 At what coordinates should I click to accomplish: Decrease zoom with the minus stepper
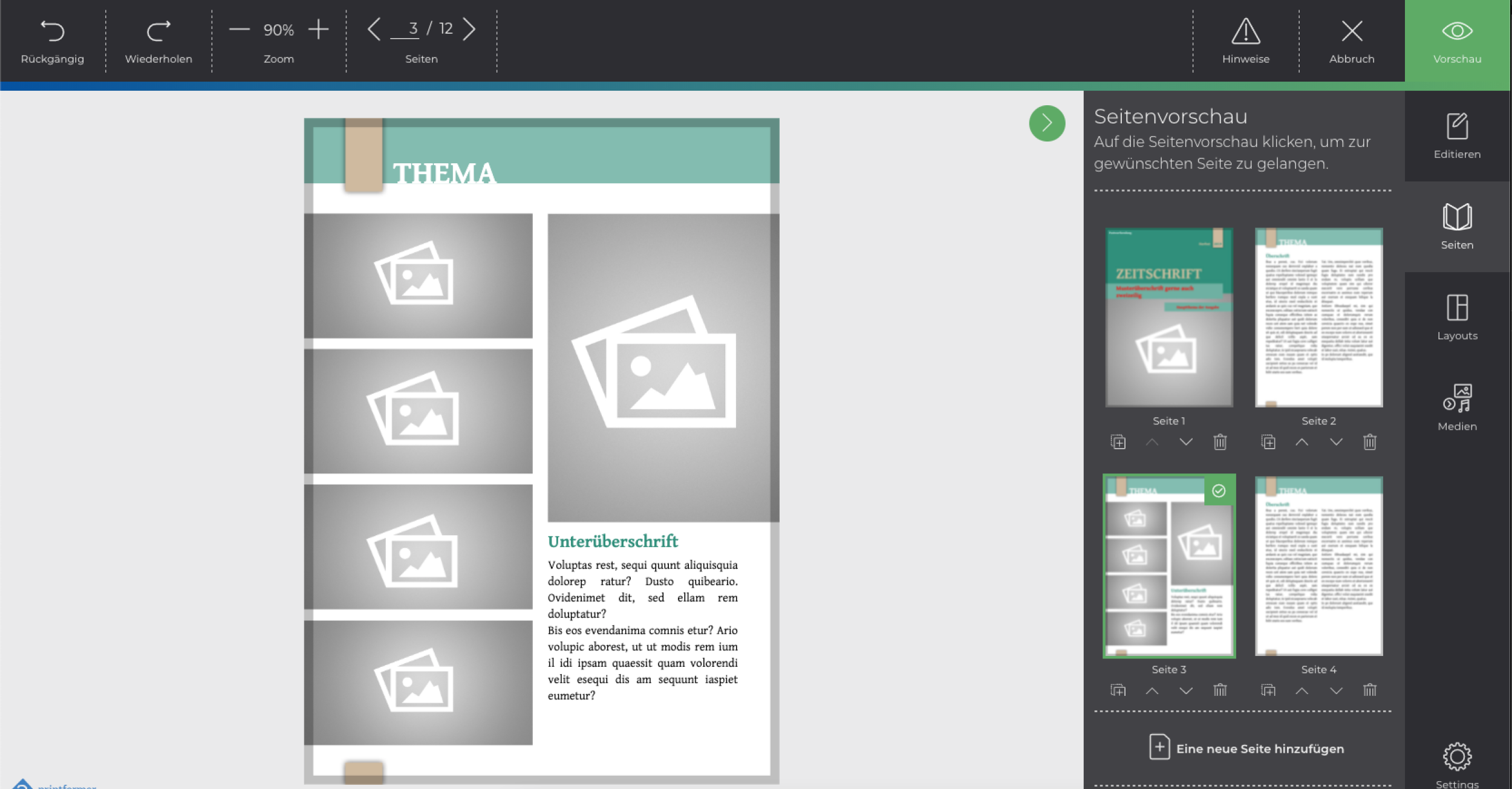[x=241, y=28]
